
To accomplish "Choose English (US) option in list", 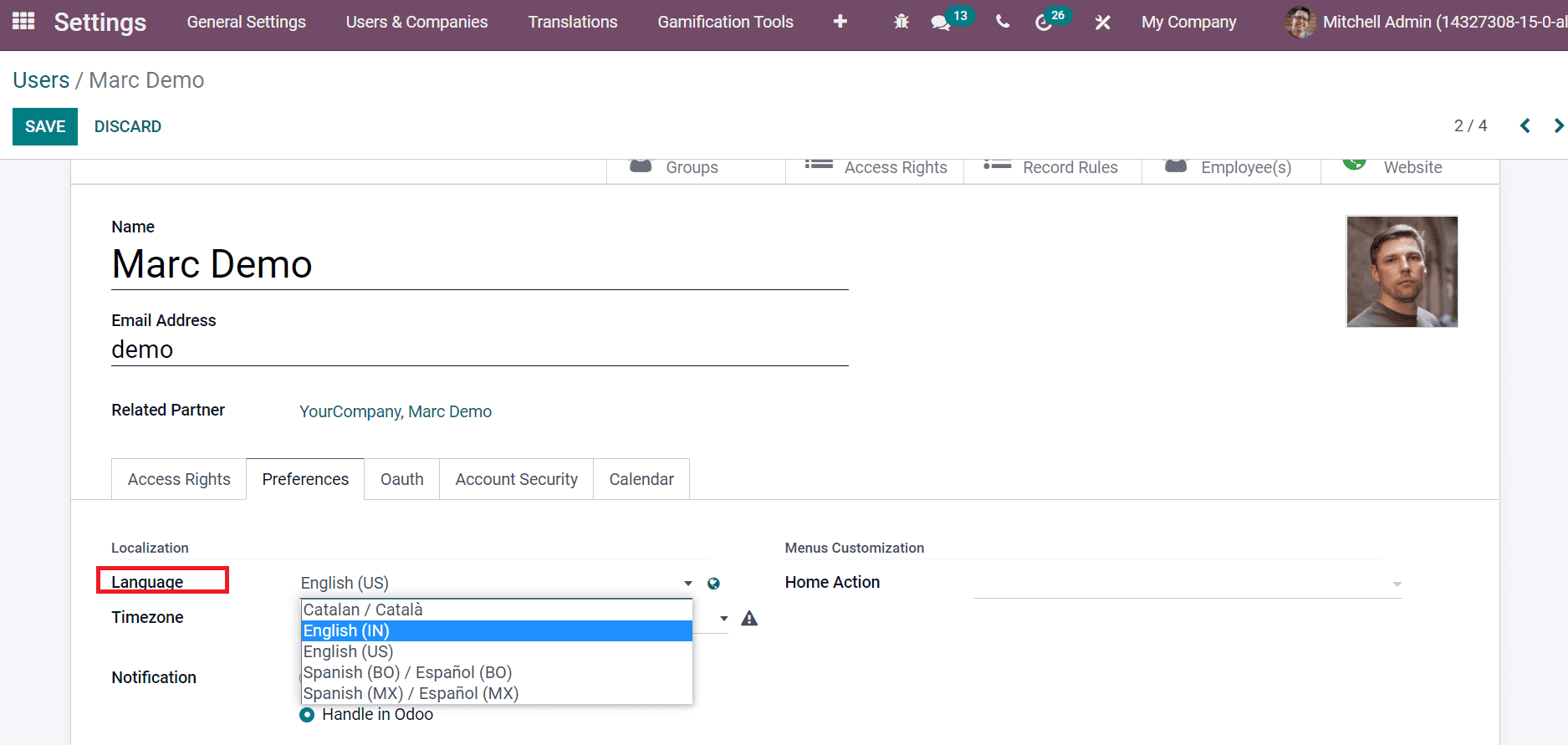I will 497,651.
